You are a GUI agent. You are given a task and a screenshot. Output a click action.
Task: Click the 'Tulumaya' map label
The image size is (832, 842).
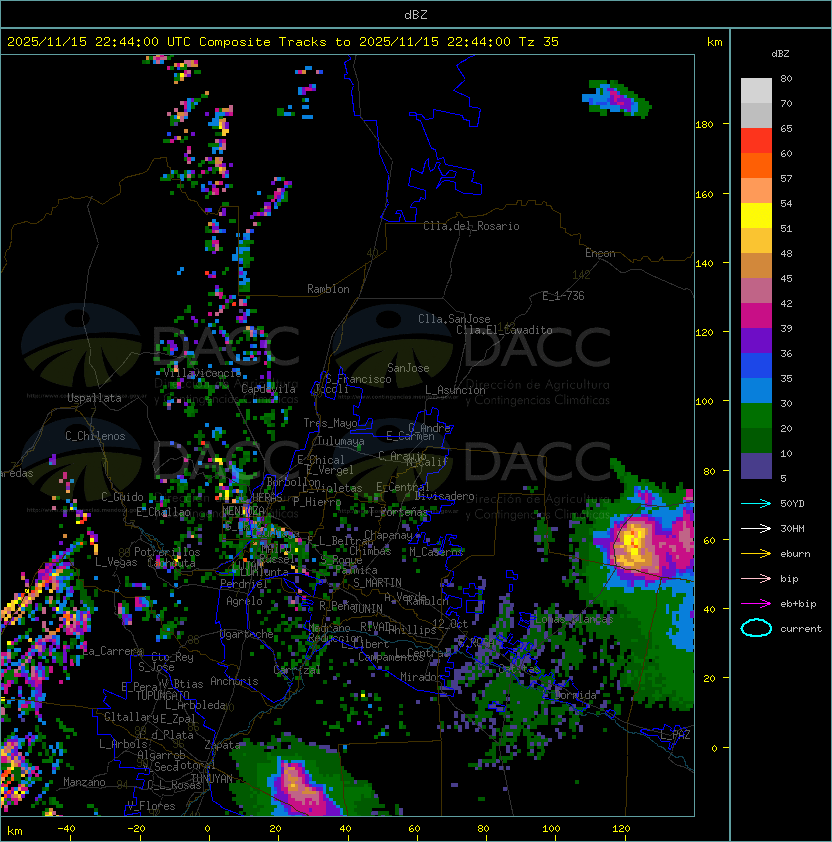[341, 441]
